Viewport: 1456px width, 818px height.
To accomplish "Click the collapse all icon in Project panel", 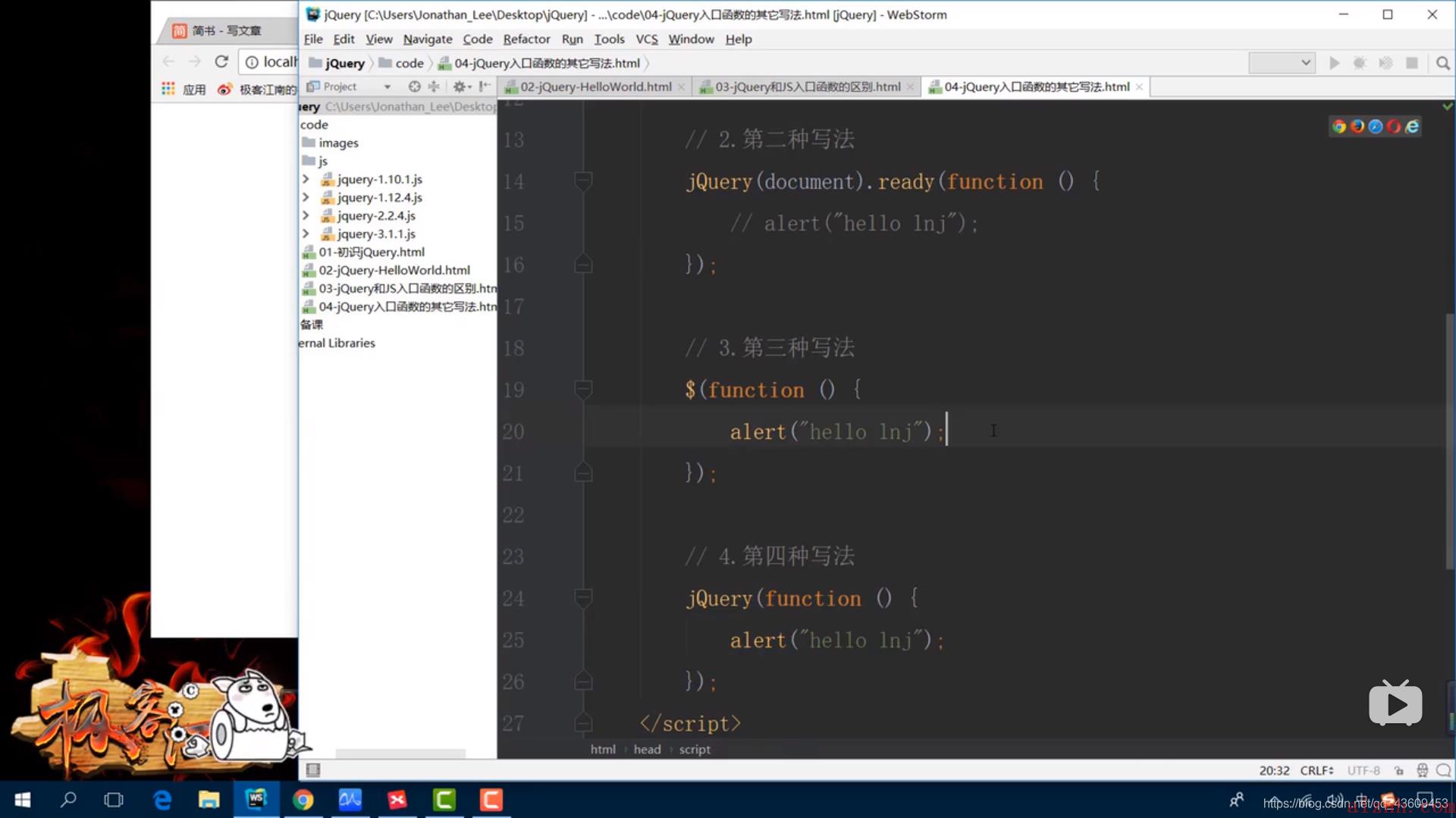I will click(x=434, y=86).
